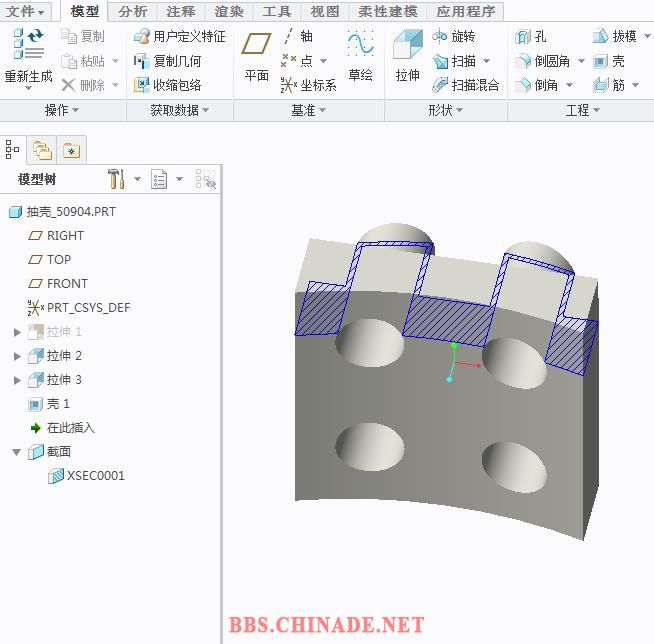Click the Paste (粘贴) icon
This screenshot has width=654, height=644.
click(x=69, y=61)
